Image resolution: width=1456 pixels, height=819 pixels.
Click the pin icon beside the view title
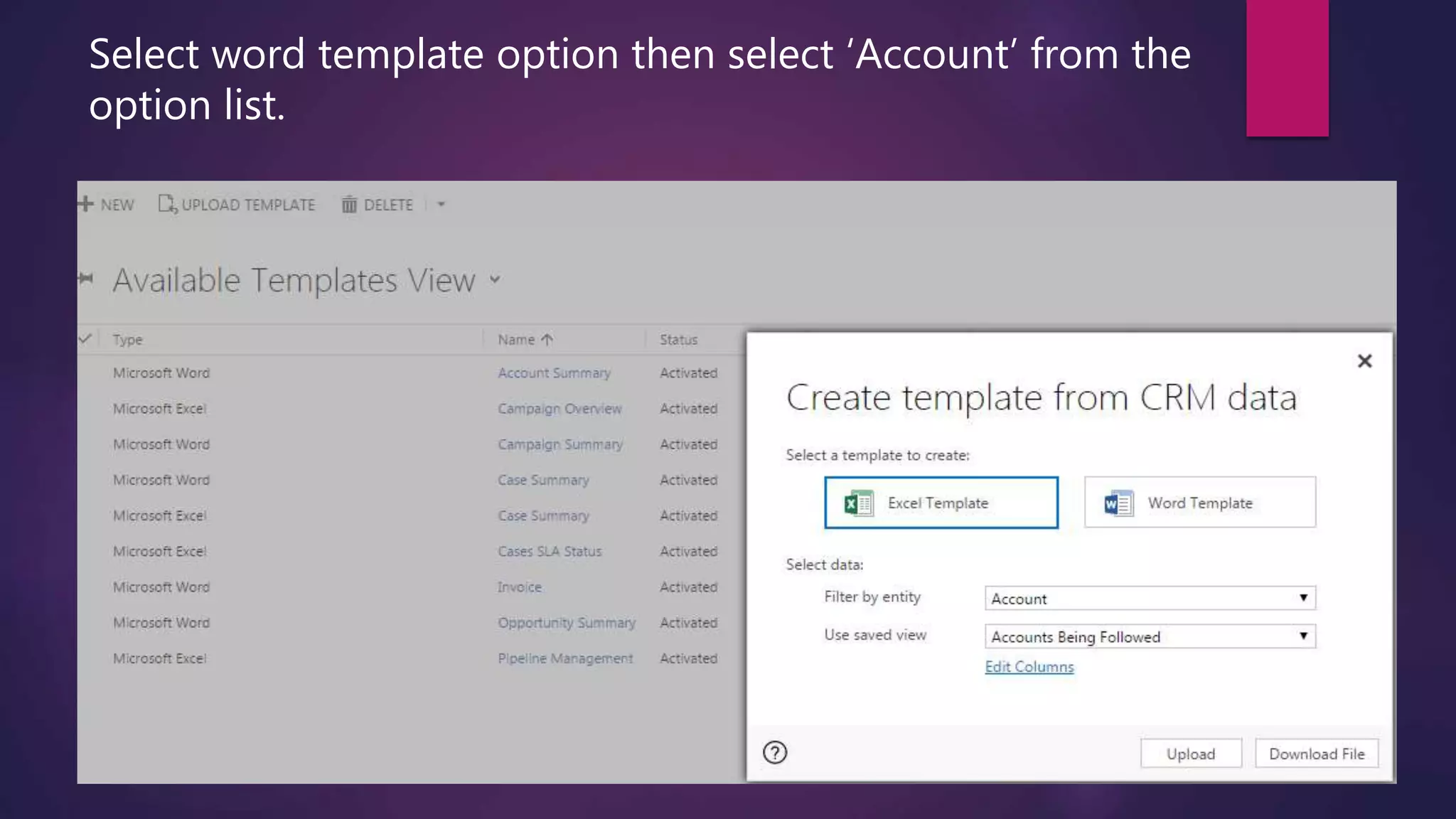(86, 278)
